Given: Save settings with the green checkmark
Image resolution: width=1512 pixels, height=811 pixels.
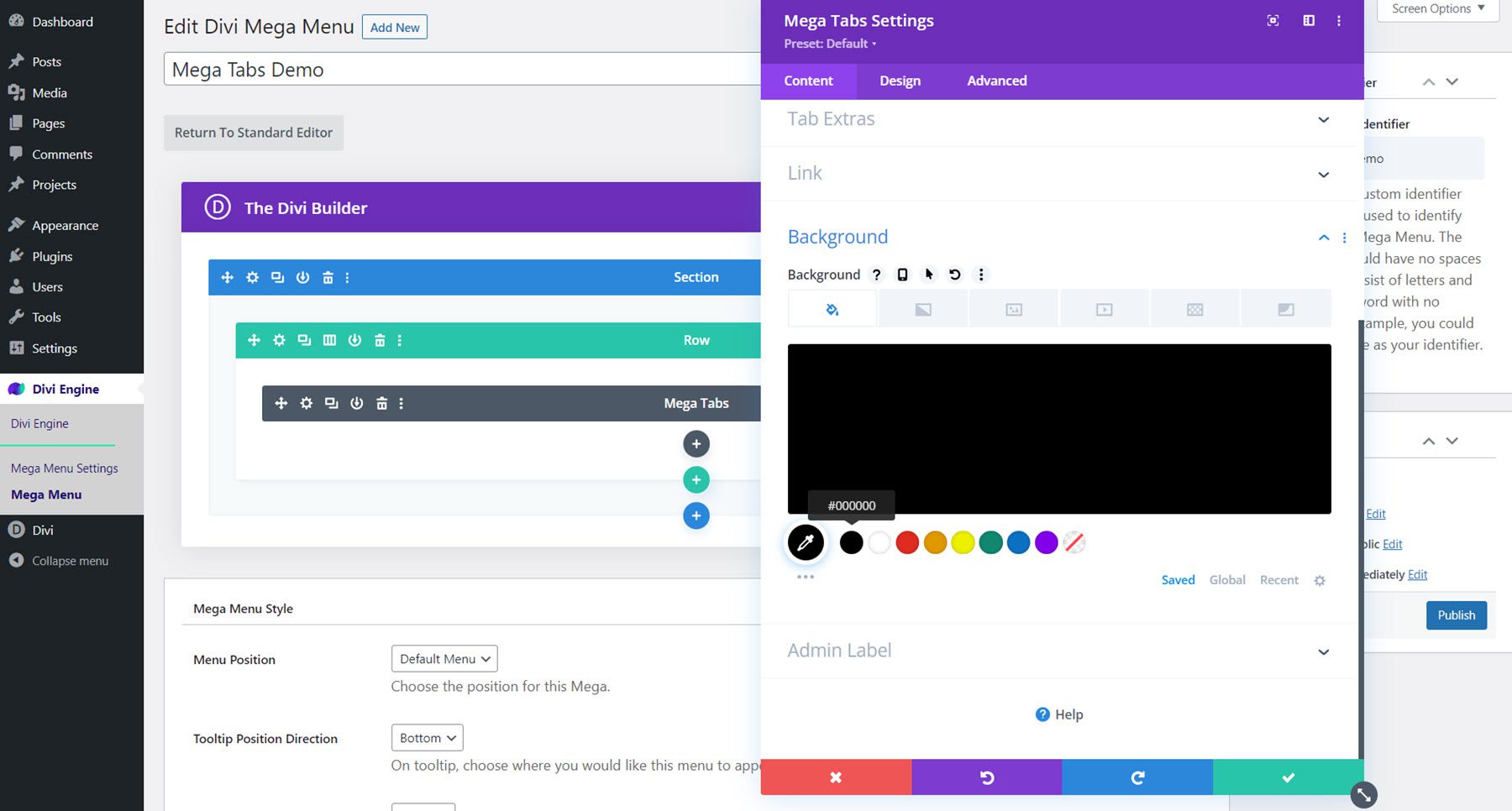Looking at the screenshot, I should [1289, 777].
